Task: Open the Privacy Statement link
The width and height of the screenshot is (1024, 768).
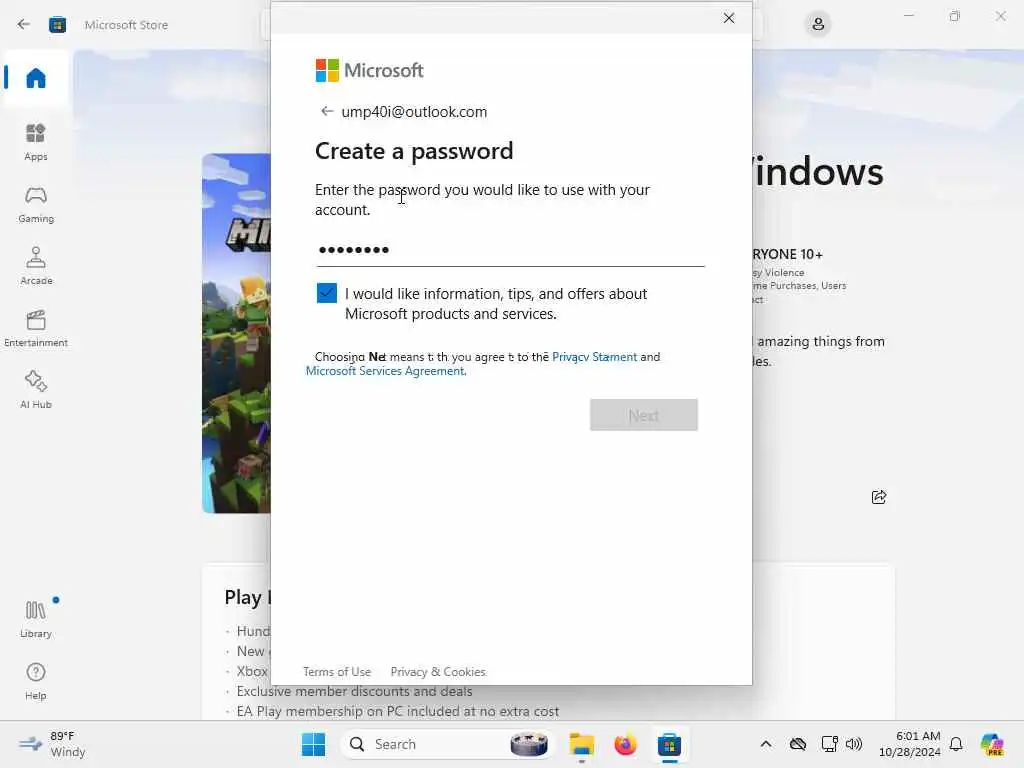Action: point(594,357)
